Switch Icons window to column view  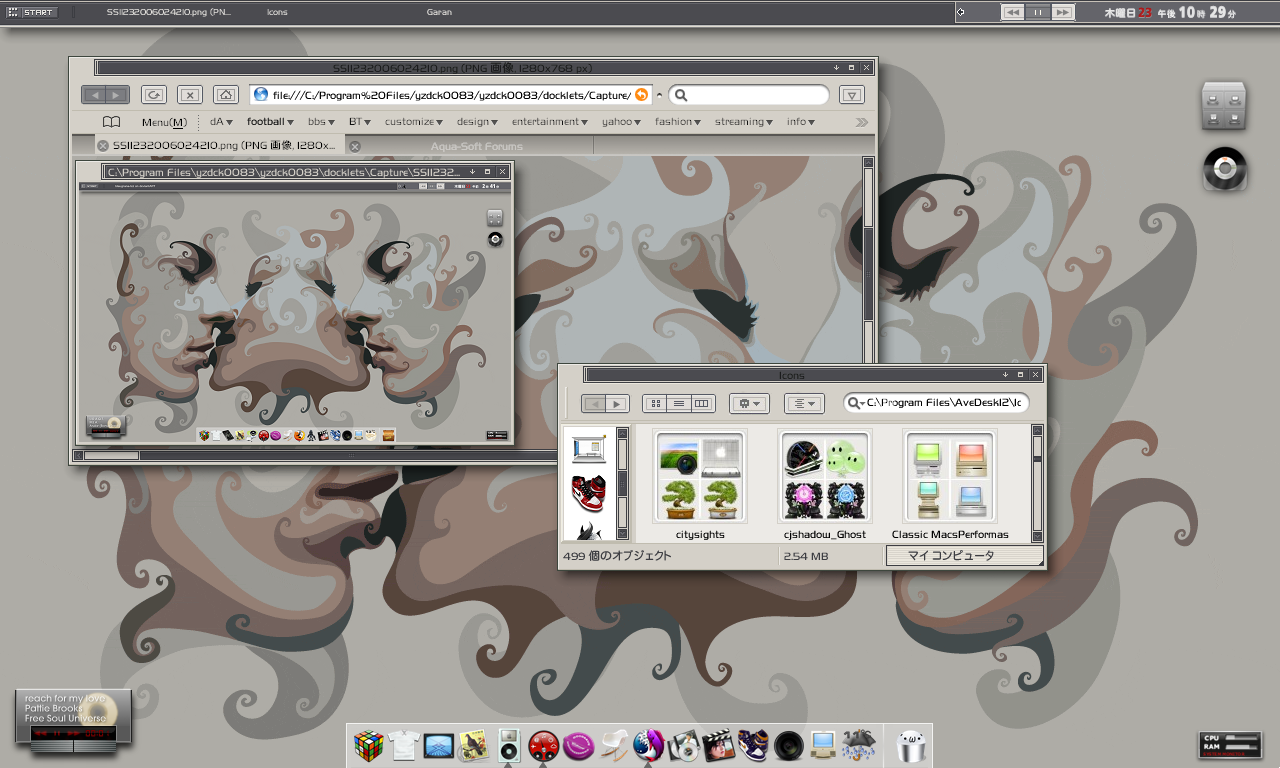point(703,404)
